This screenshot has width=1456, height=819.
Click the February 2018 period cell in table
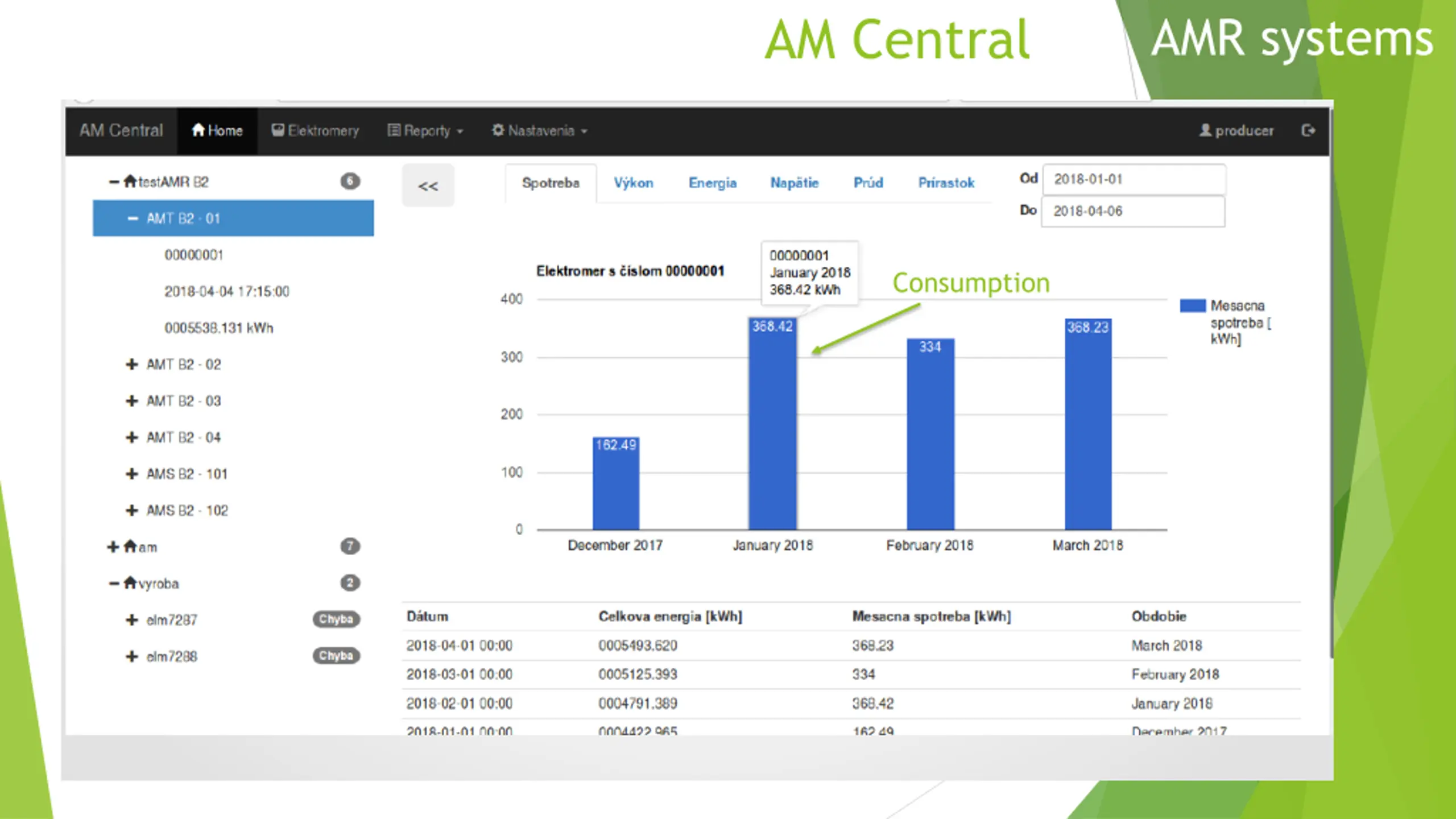pos(1175,675)
